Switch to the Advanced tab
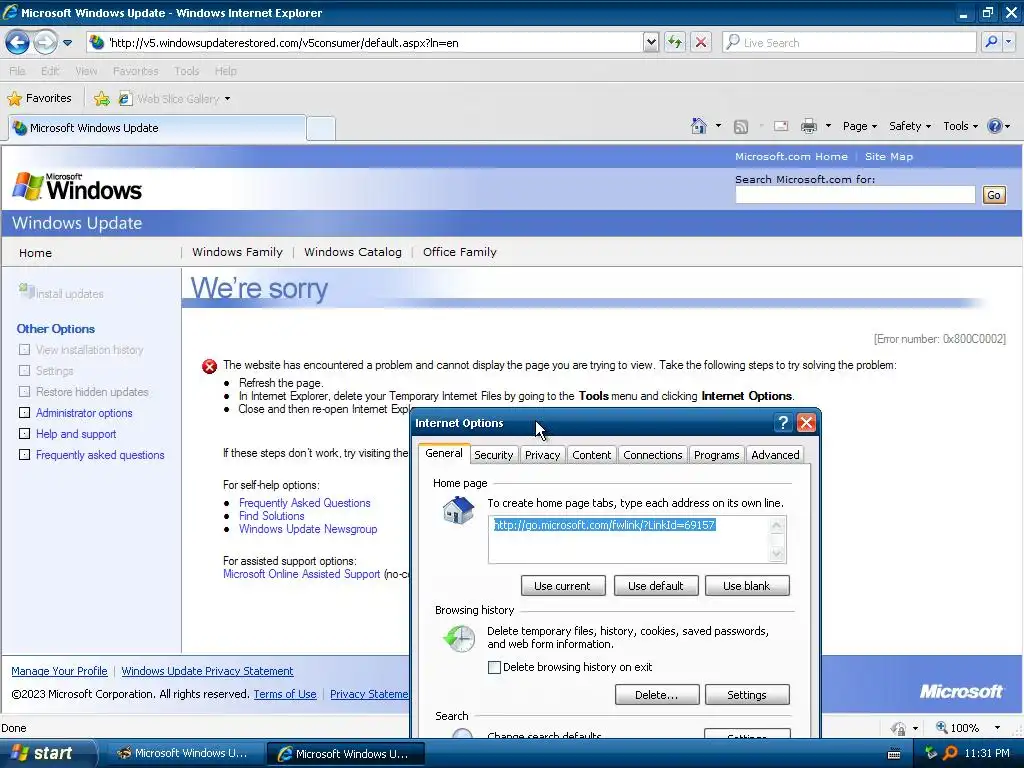The image size is (1024, 768). (775, 455)
